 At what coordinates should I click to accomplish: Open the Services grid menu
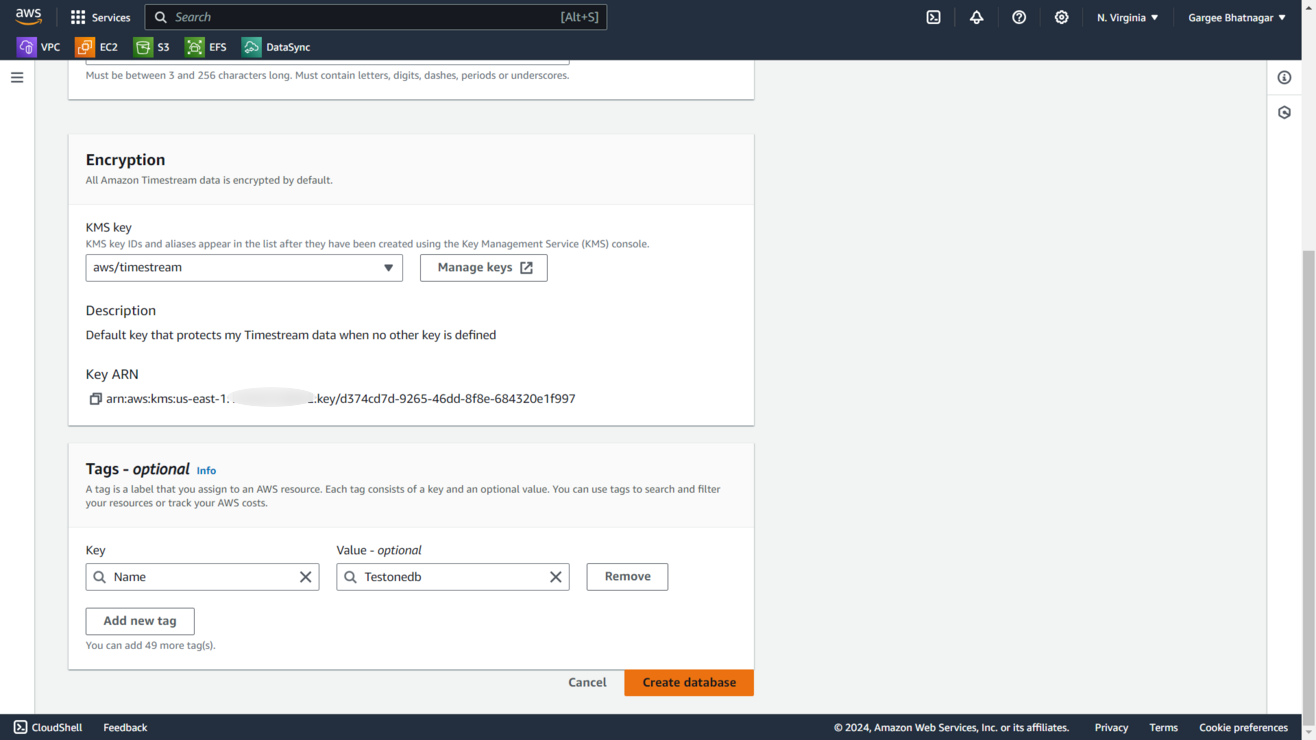[x=100, y=17]
